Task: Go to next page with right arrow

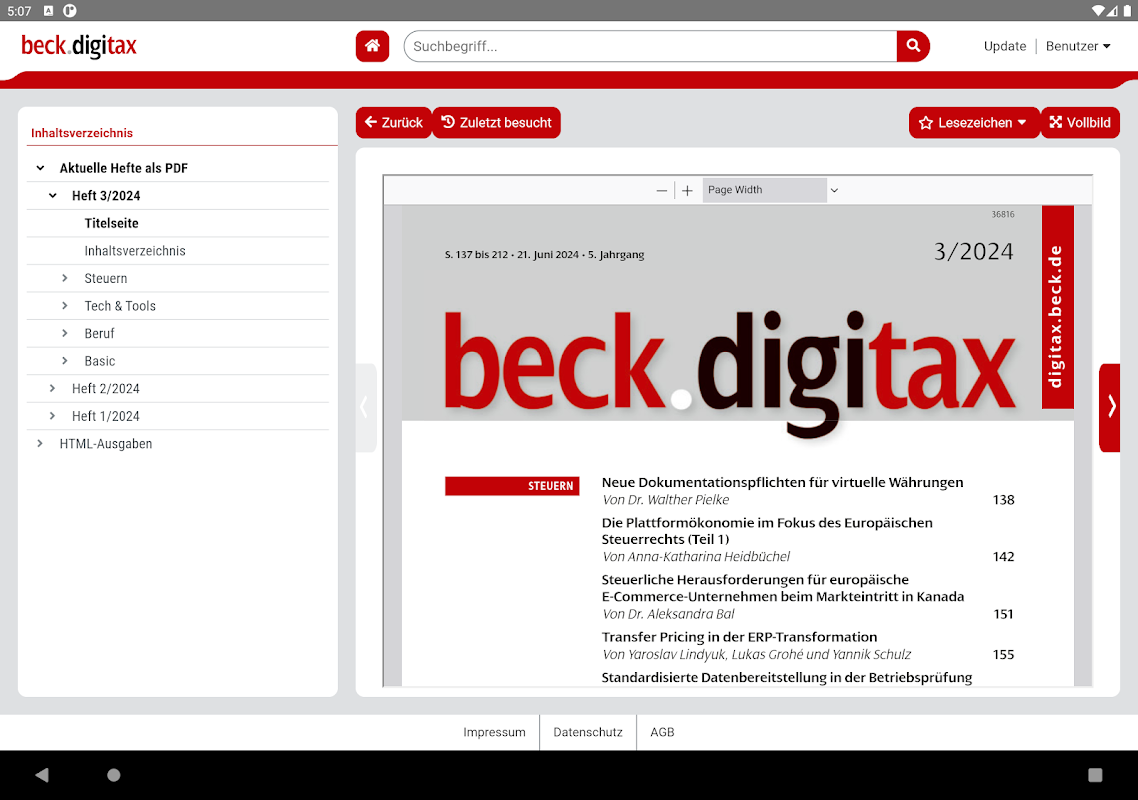Action: [x=1110, y=407]
